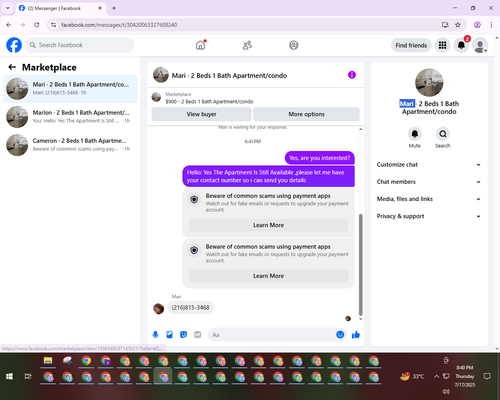
Task: Mute this conversation
Action: pos(415,134)
